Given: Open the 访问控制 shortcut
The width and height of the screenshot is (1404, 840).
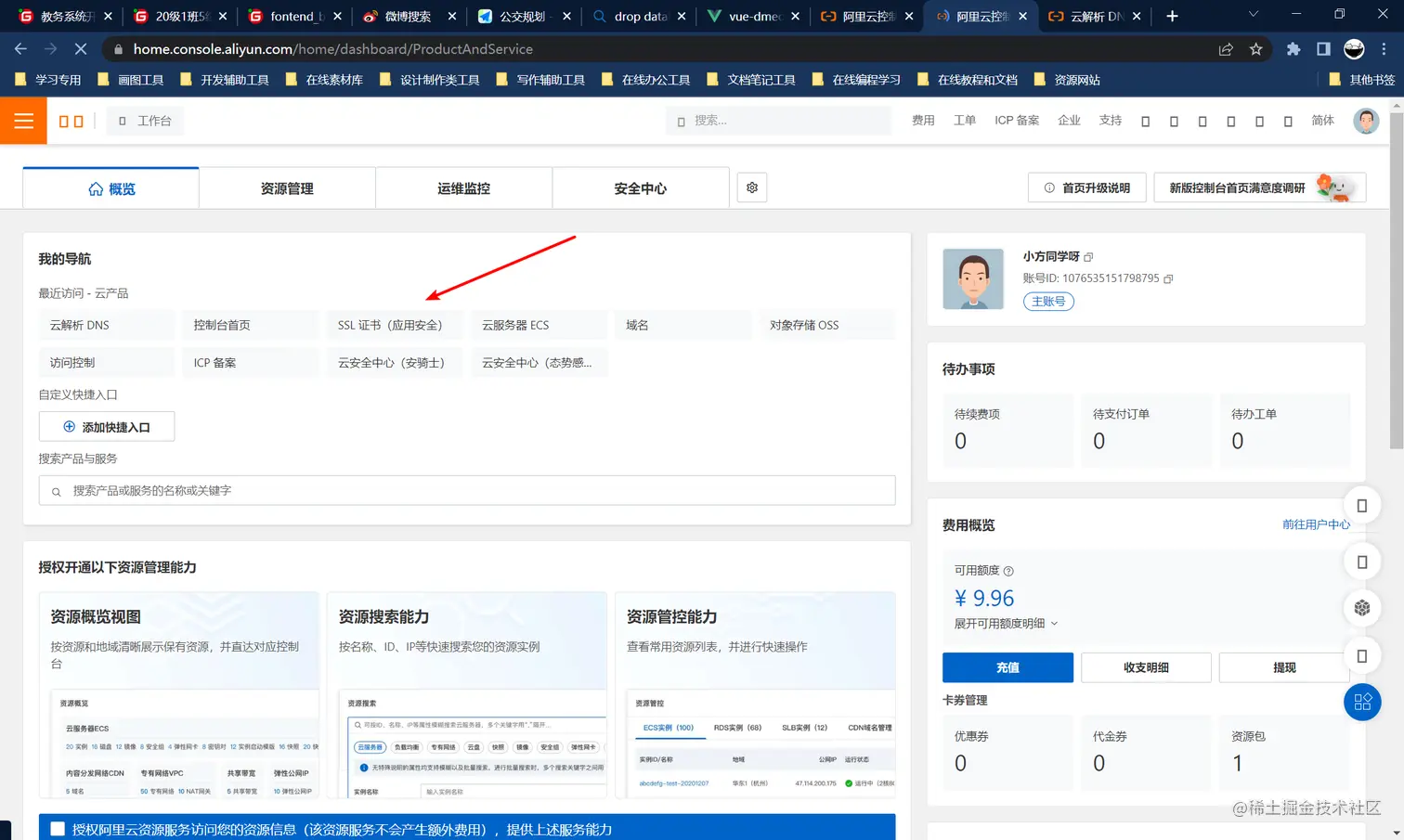Looking at the screenshot, I should 106,363.
